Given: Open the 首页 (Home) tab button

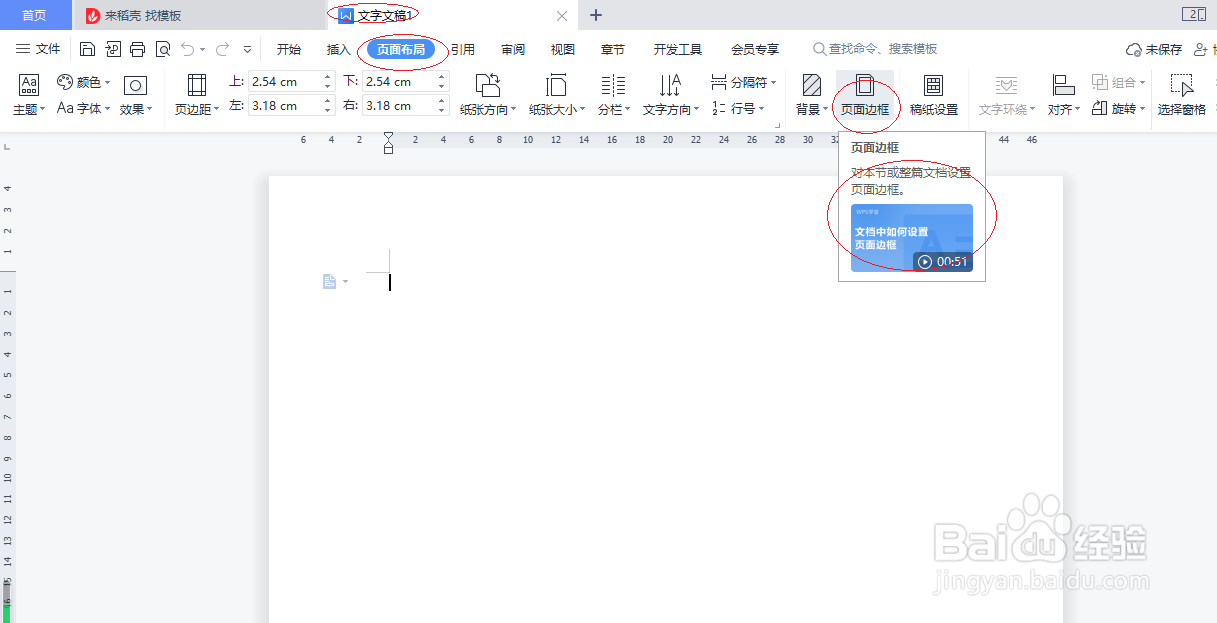Looking at the screenshot, I should pos(35,15).
